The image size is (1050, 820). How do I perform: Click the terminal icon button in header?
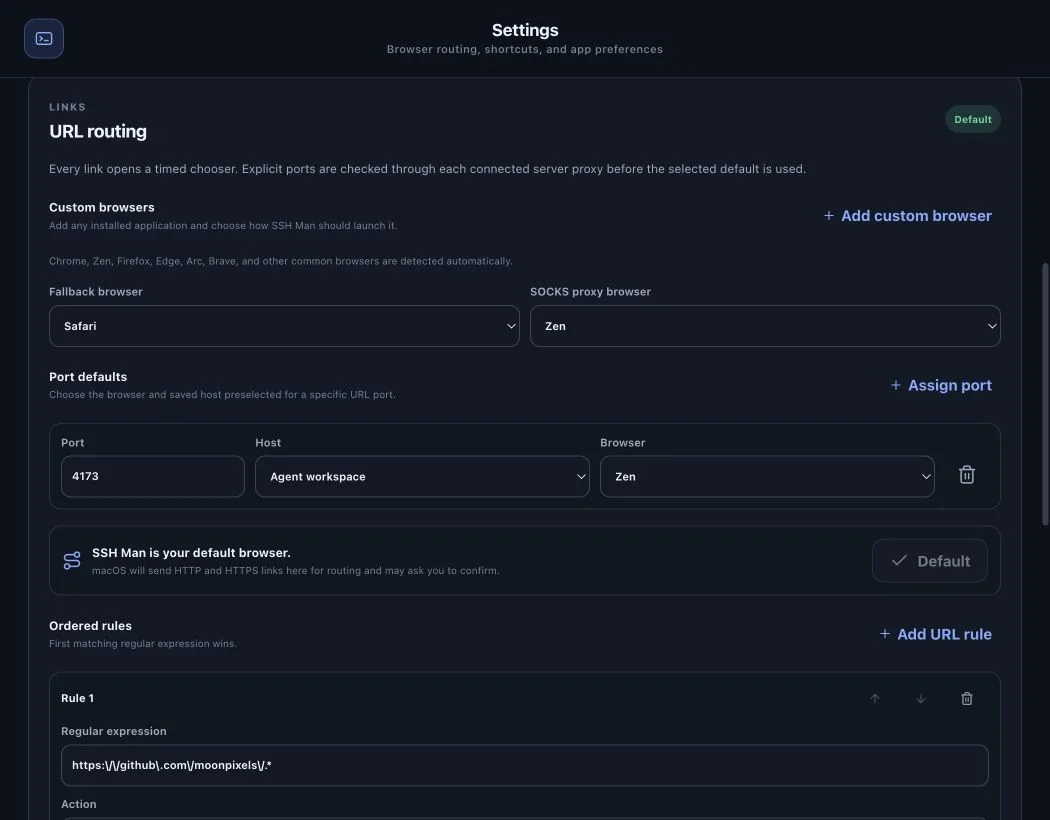click(44, 38)
